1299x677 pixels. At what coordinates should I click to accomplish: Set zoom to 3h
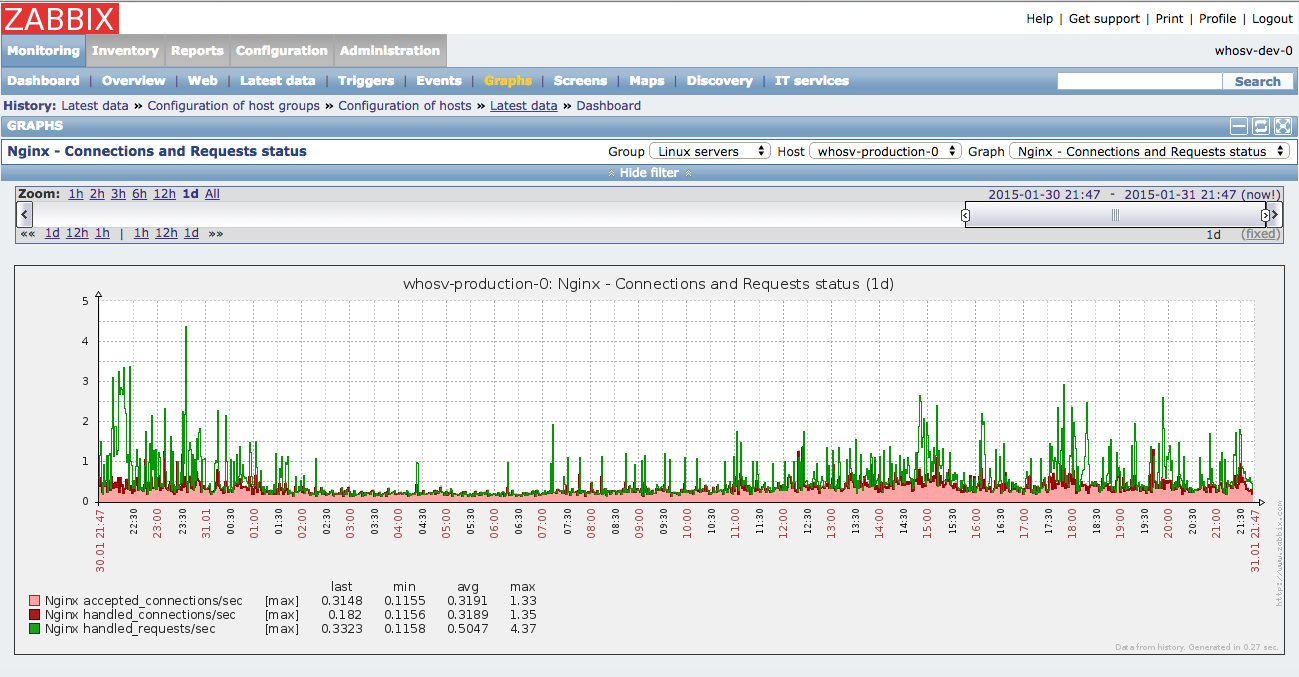[119, 194]
